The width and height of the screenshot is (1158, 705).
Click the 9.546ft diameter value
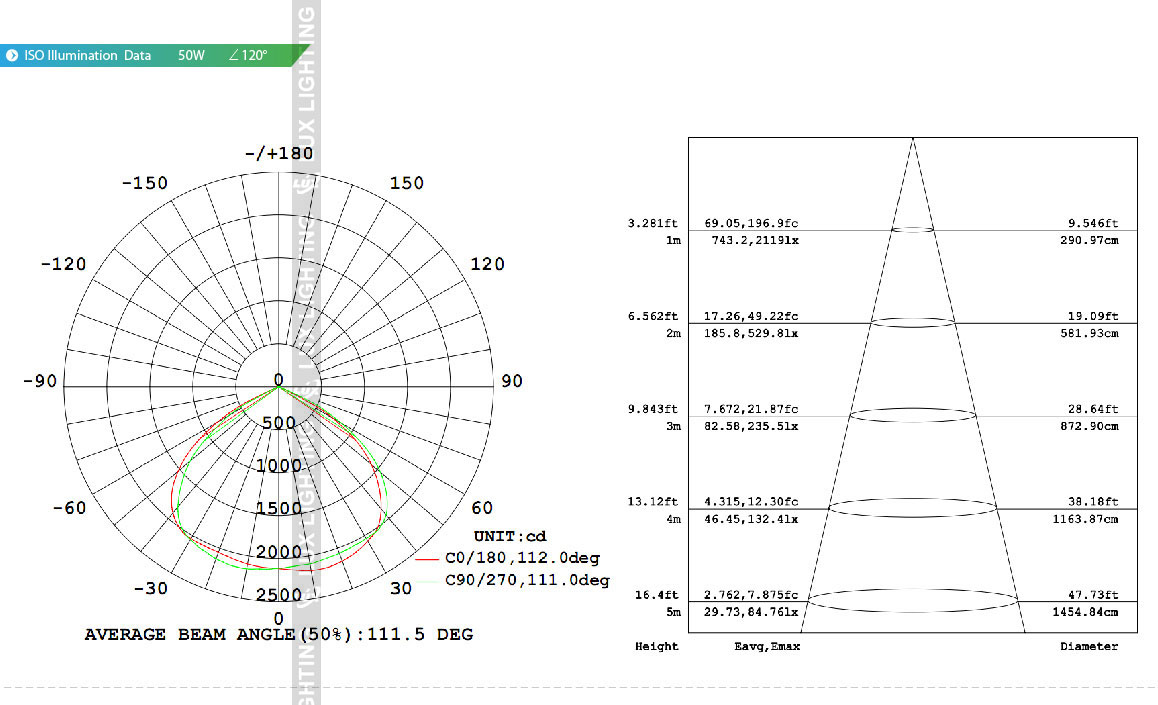point(1093,223)
